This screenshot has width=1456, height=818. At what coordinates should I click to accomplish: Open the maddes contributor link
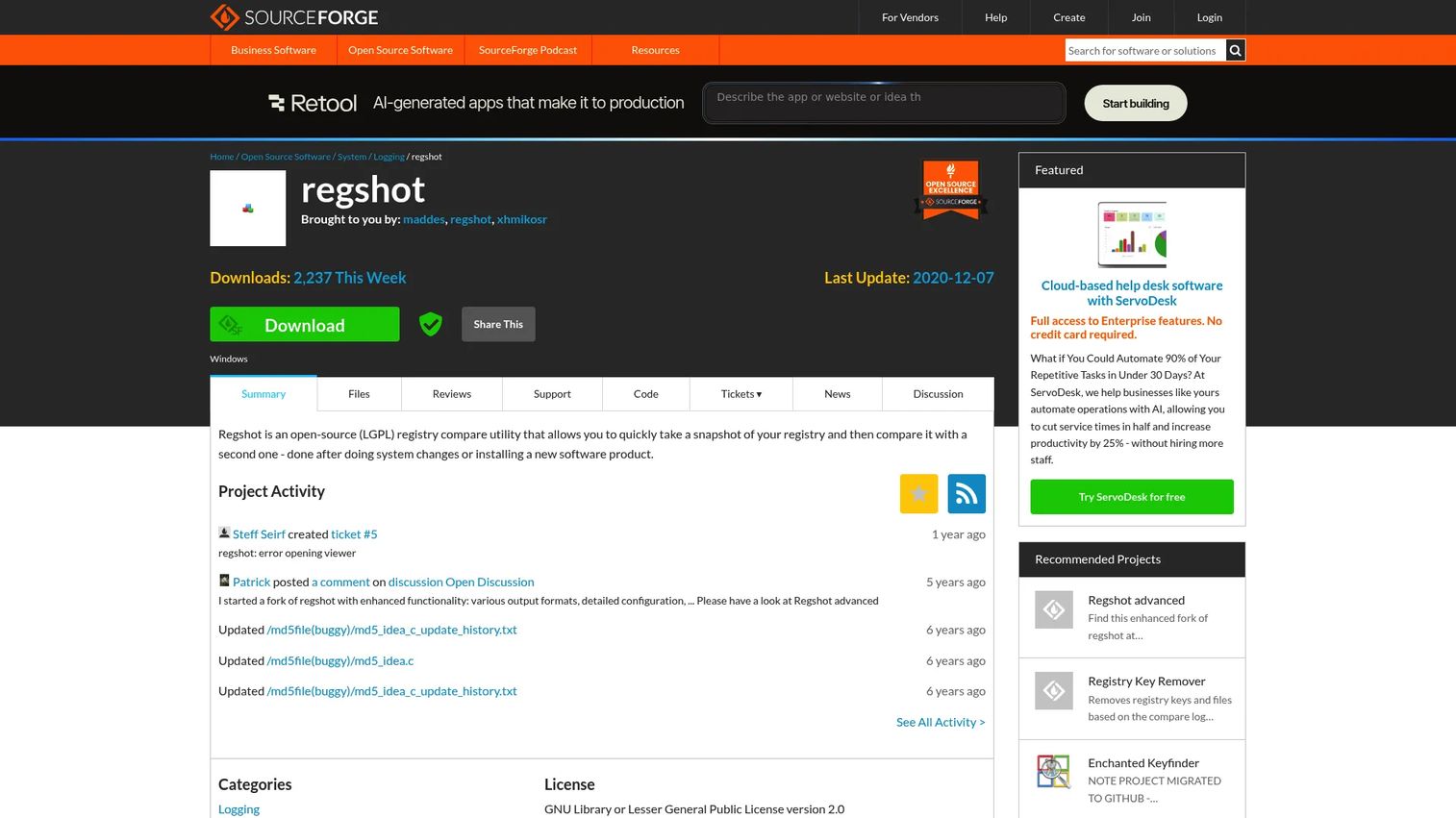tap(424, 219)
